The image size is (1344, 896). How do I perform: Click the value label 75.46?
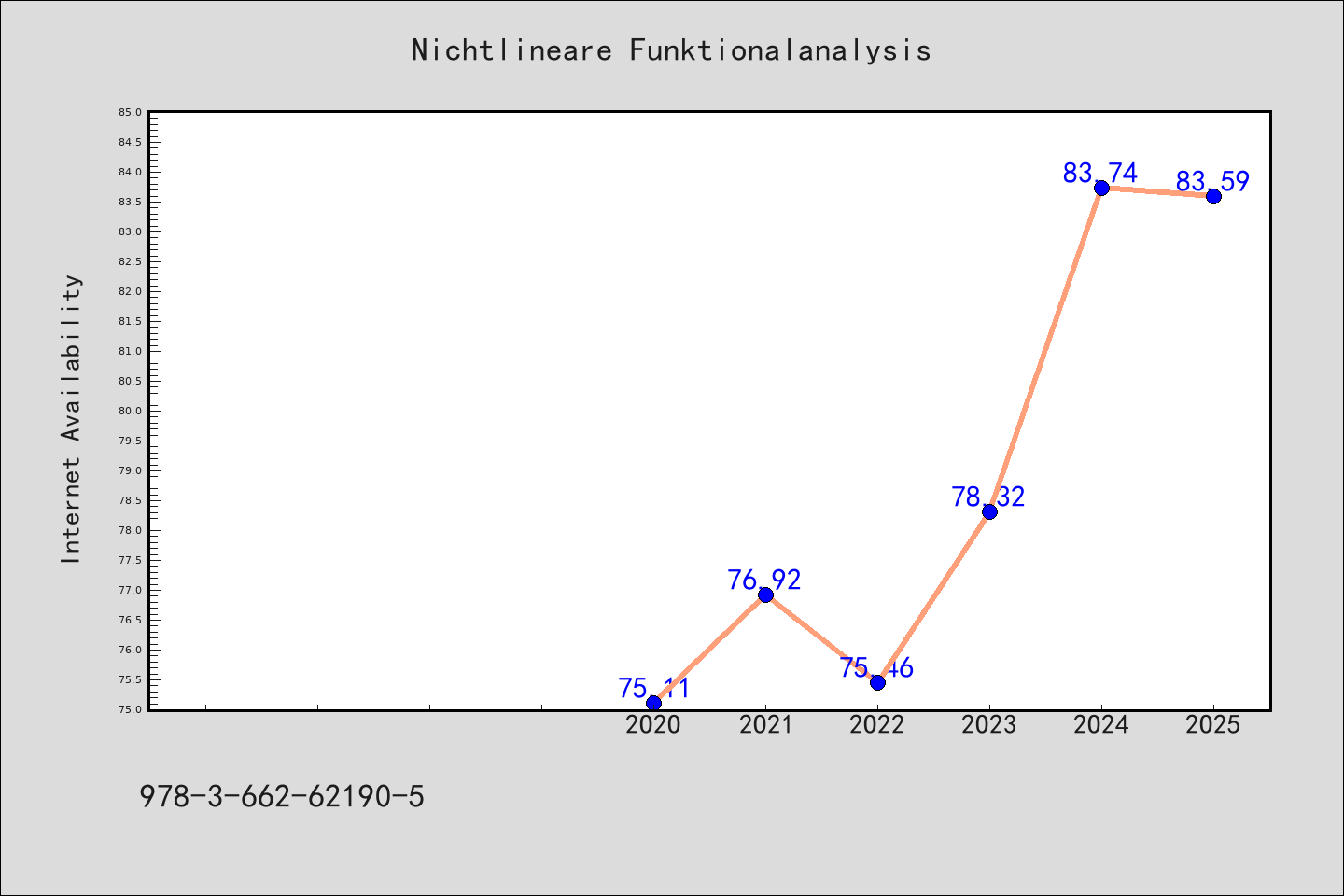[x=876, y=667]
